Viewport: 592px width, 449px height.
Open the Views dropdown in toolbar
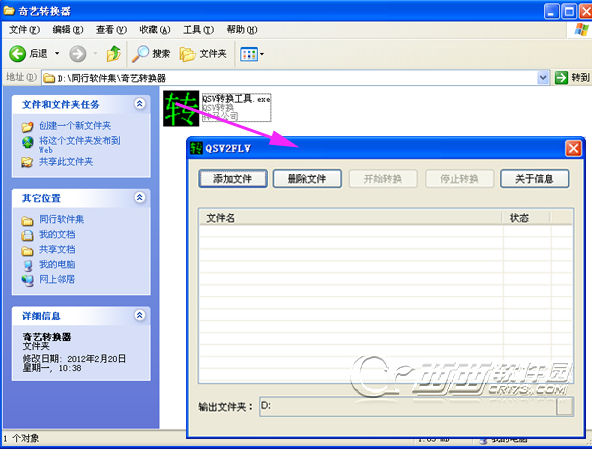pos(252,54)
